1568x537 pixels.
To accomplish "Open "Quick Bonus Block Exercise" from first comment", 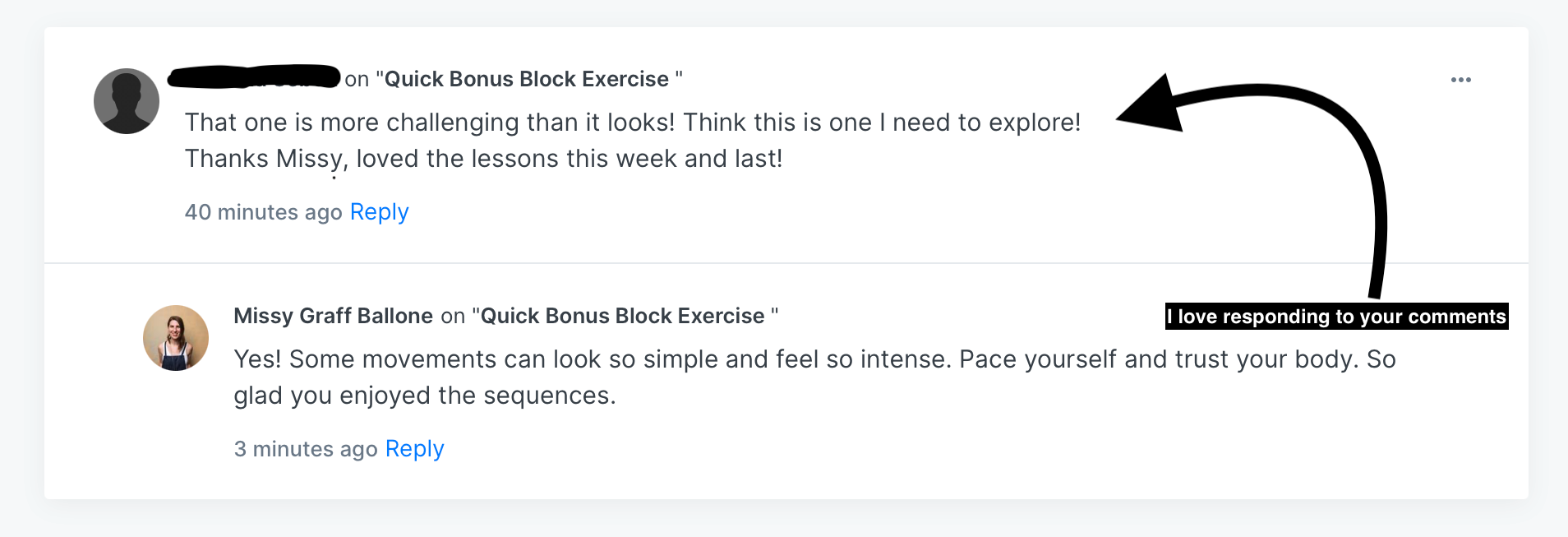I will [527, 79].
